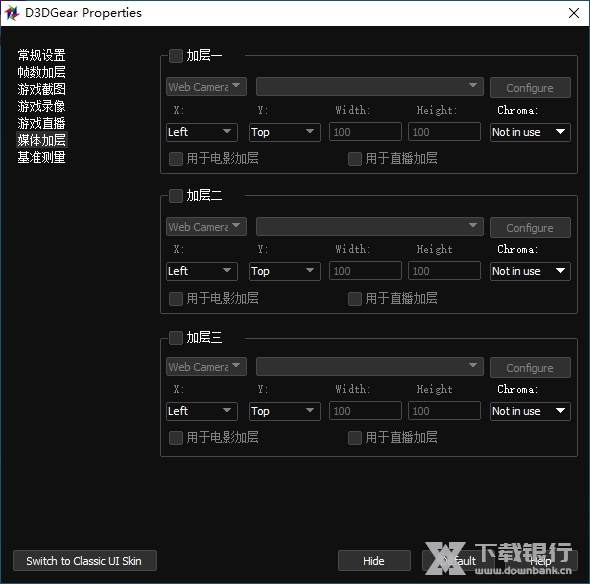This screenshot has width=590, height=584.
Task: Select 媒体加层 in the sidebar
Action: 41,140
